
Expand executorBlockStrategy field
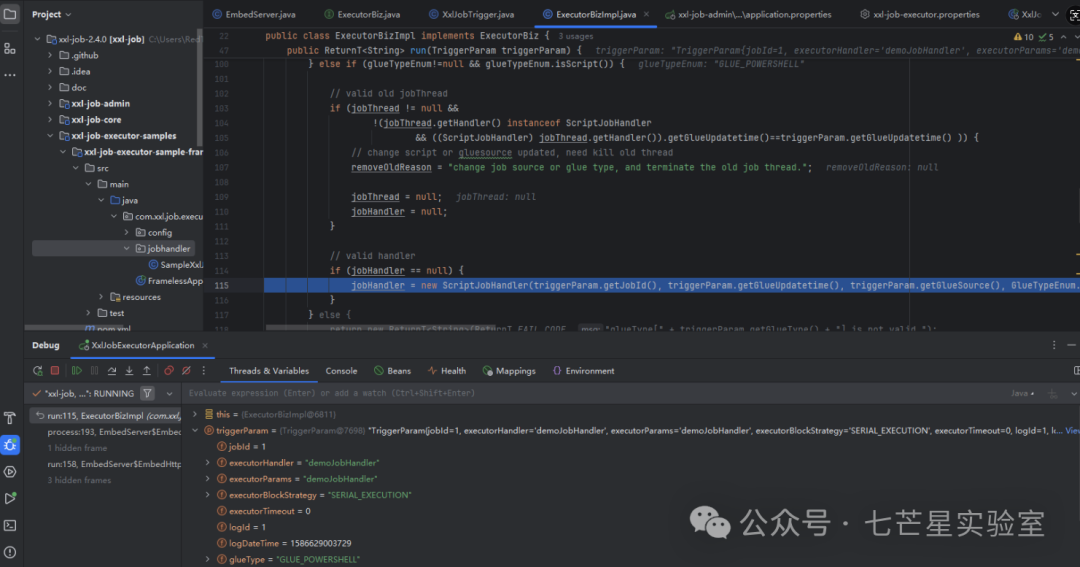pos(208,495)
